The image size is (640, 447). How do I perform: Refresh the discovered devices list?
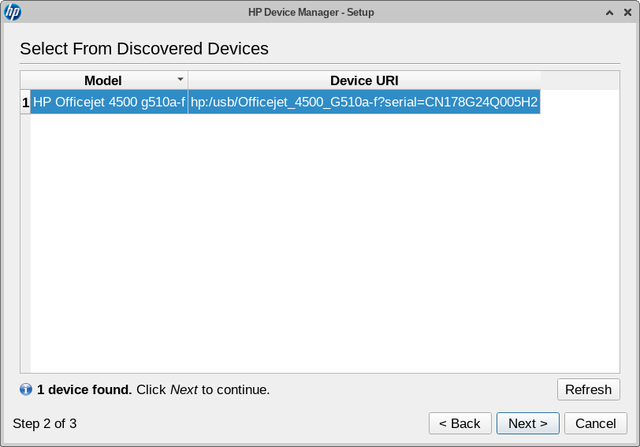click(x=588, y=389)
